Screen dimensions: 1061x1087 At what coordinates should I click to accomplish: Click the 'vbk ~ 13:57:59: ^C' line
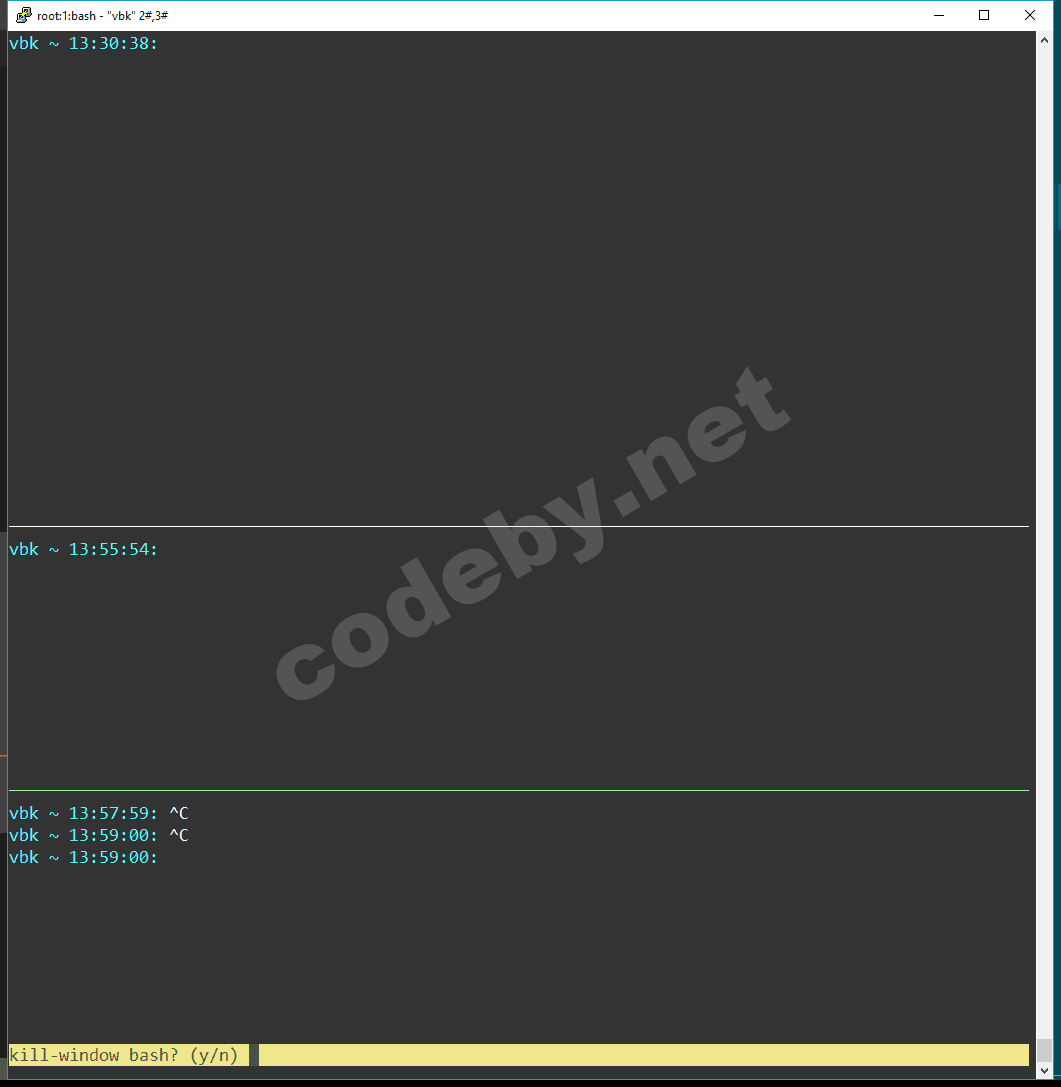98,813
